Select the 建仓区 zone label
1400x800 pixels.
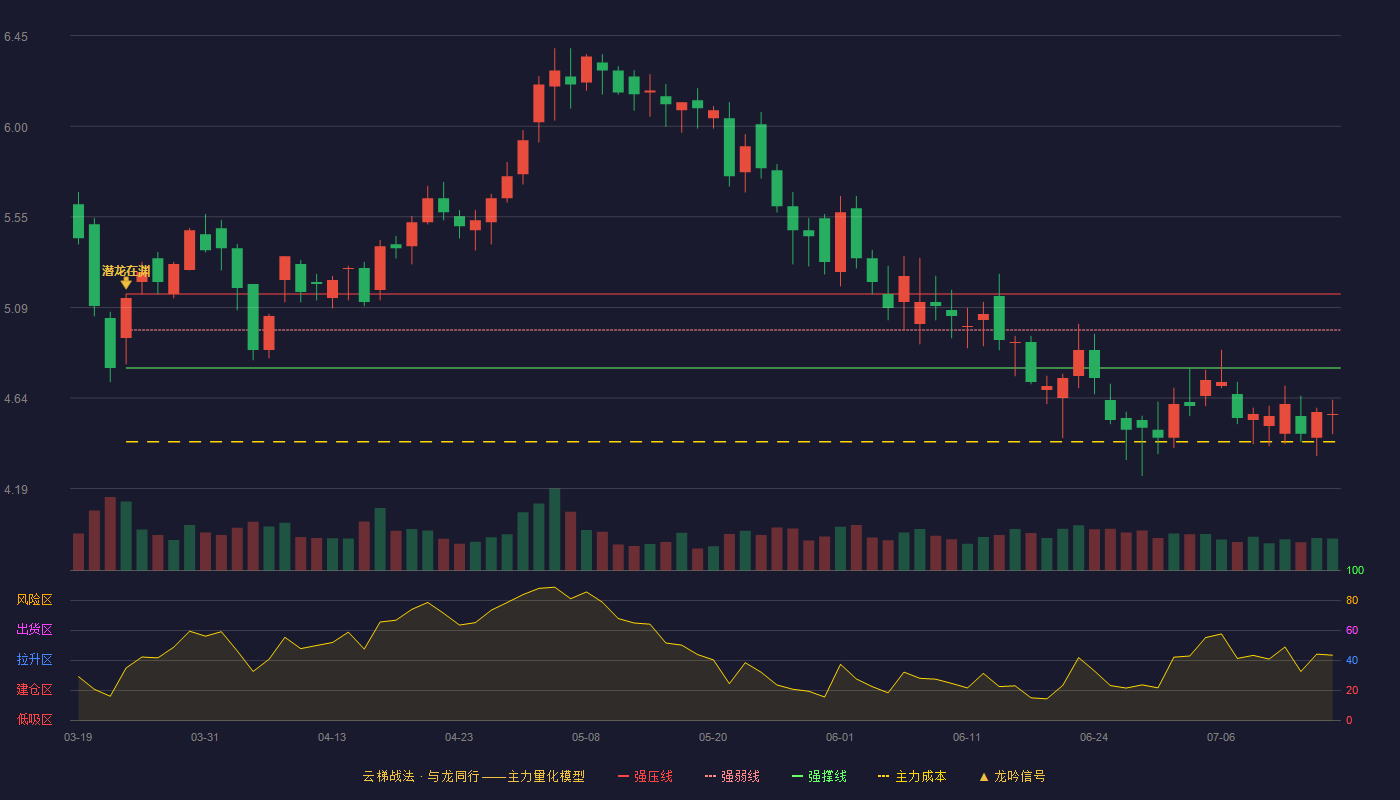[34, 690]
